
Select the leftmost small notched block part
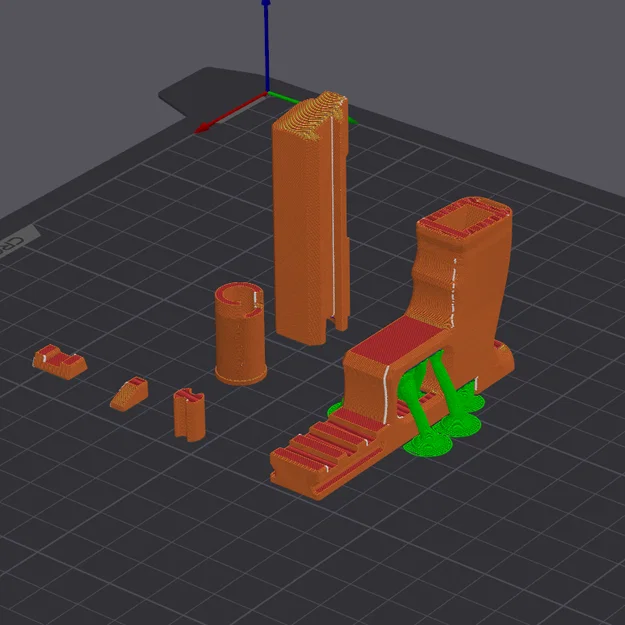pos(59,362)
